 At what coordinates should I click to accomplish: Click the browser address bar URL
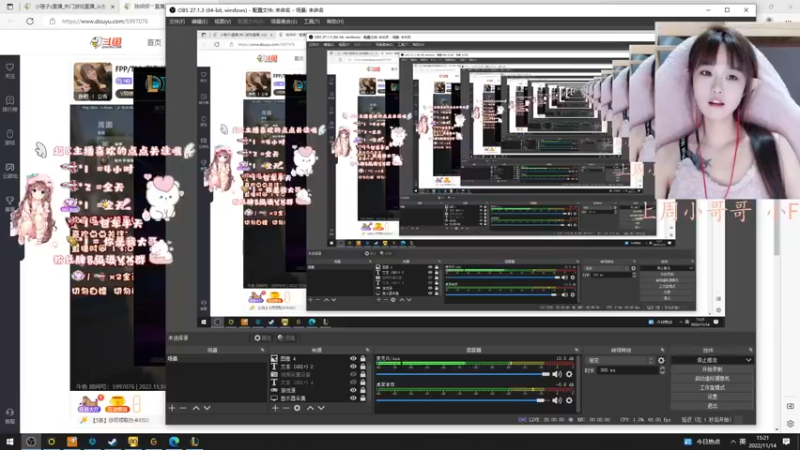(x=105, y=21)
